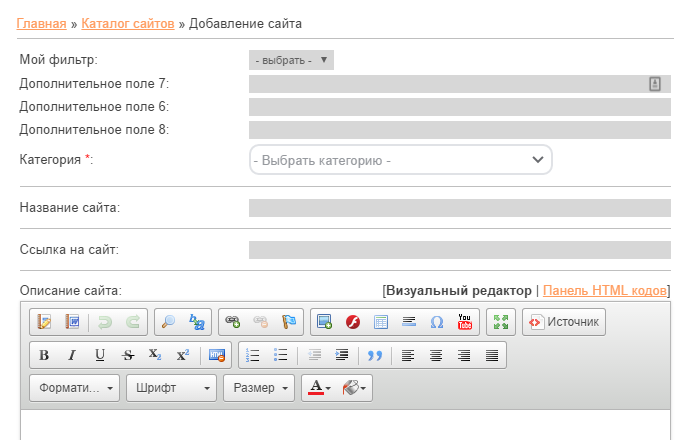Expand the 'Выбрать категорию' dropdown
693x440 pixels.
[x=400, y=160]
